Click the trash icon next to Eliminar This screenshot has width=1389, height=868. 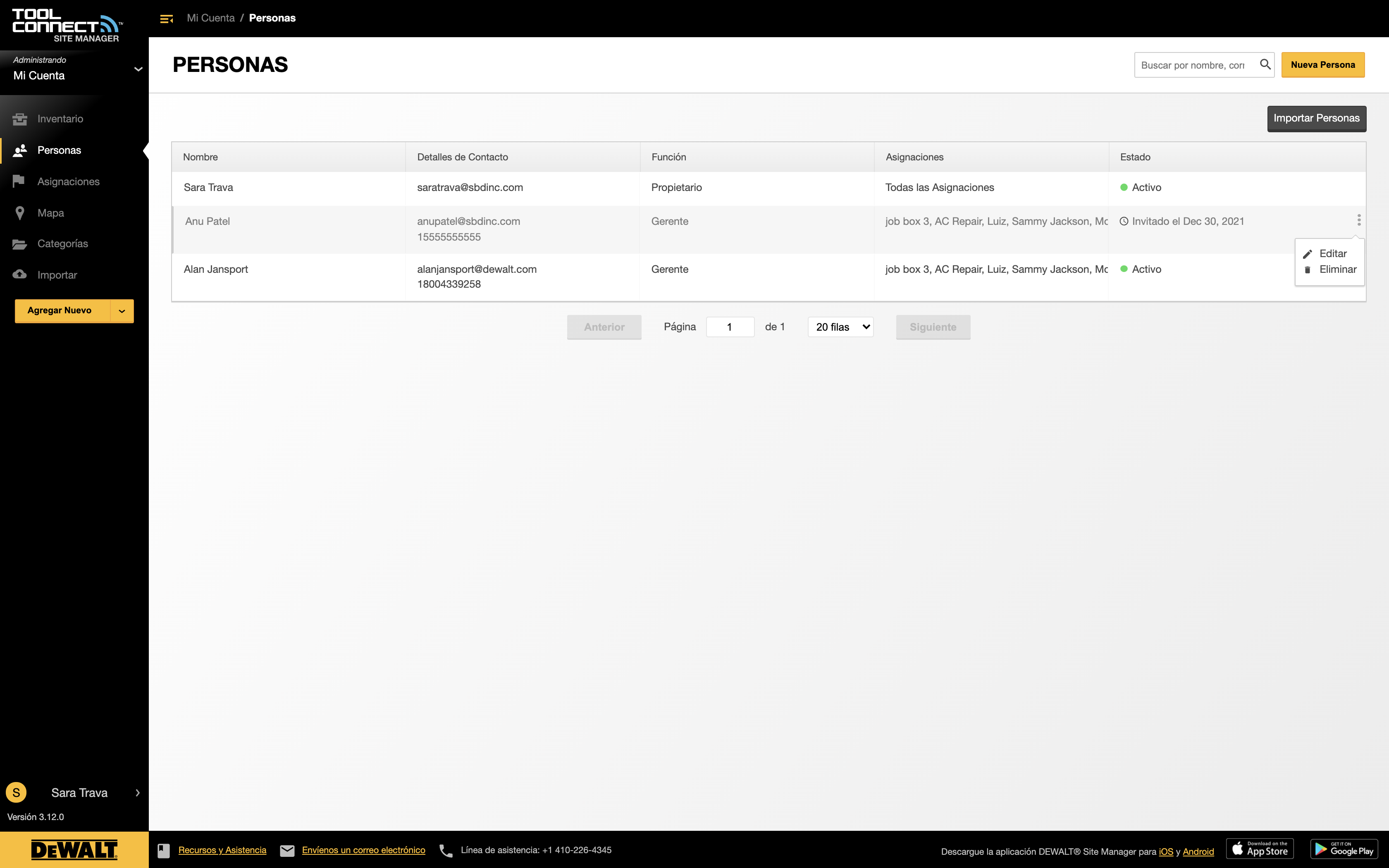pos(1308,270)
